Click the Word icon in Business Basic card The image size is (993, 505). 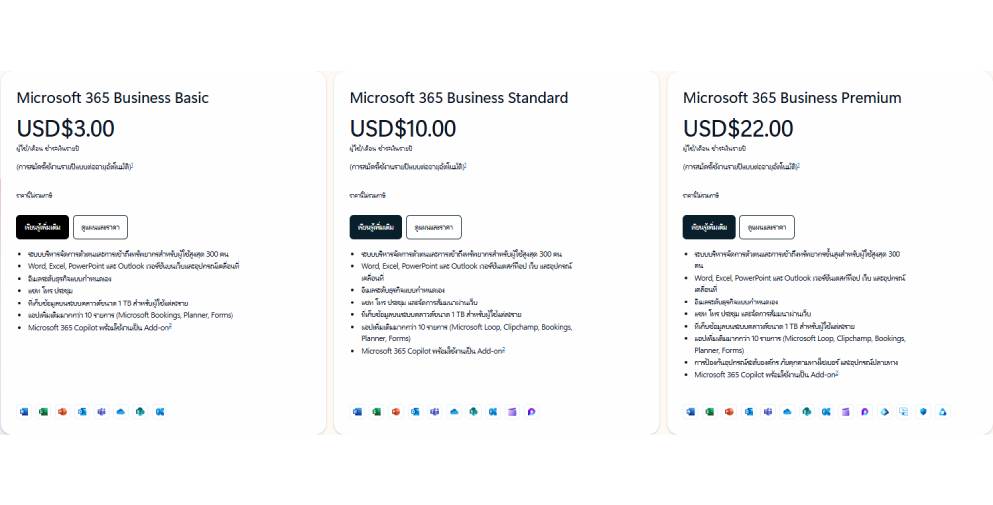pos(24,412)
